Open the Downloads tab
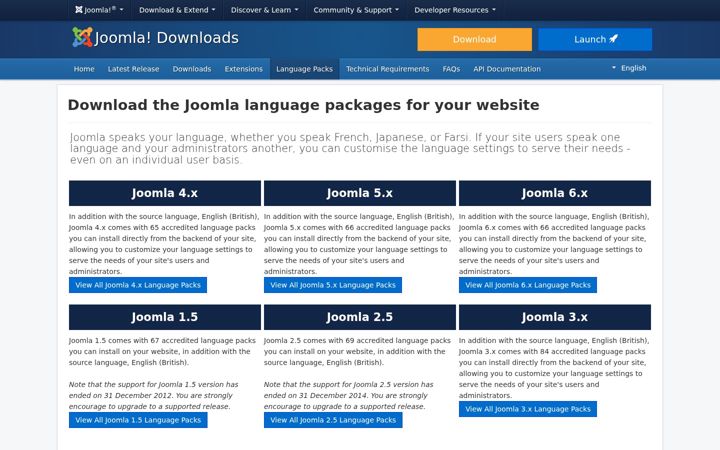This screenshot has height=450, width=720. 192,69
